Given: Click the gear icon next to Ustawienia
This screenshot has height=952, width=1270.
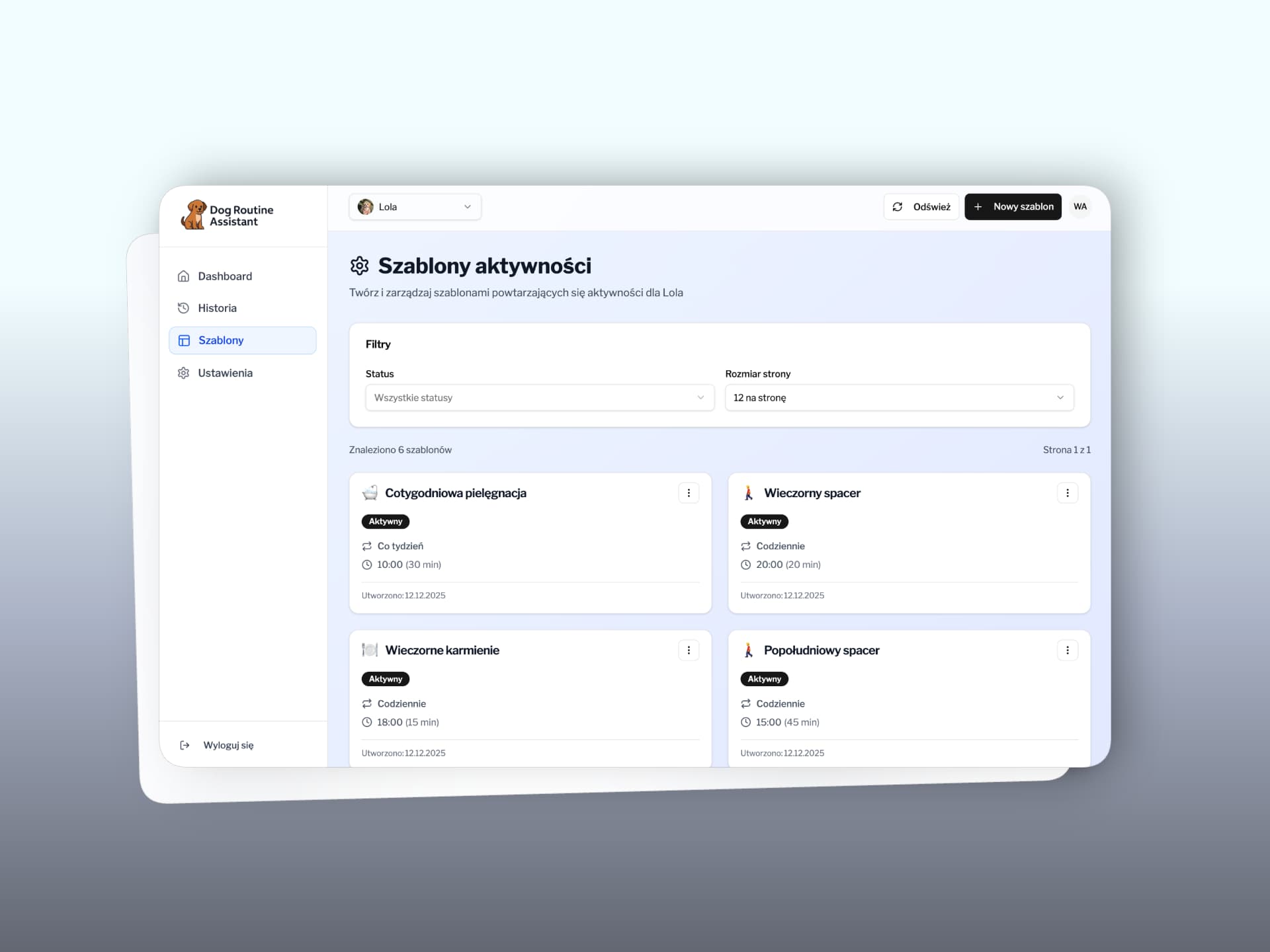Looking at the screenshot, I should (183, 372).
